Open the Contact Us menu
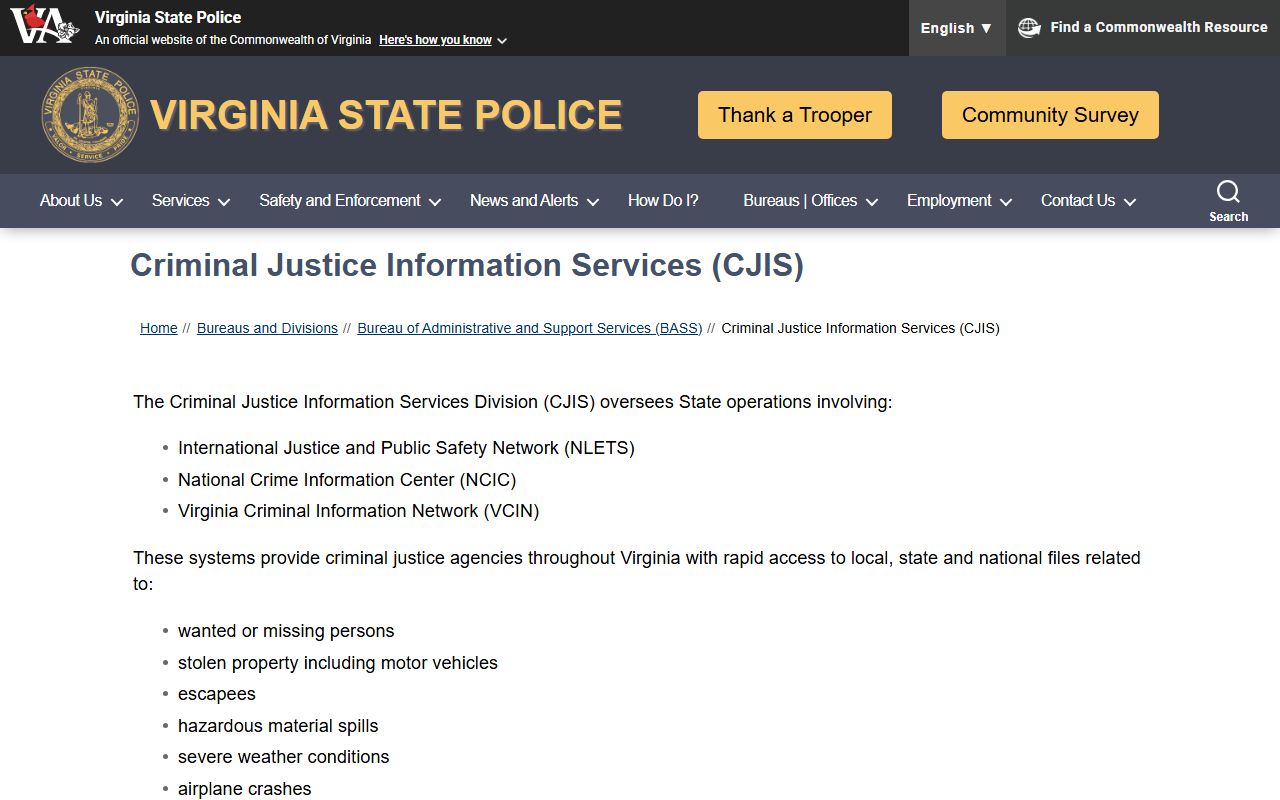This screenshot has width=1280, height=800. (x=1078, y=200)
